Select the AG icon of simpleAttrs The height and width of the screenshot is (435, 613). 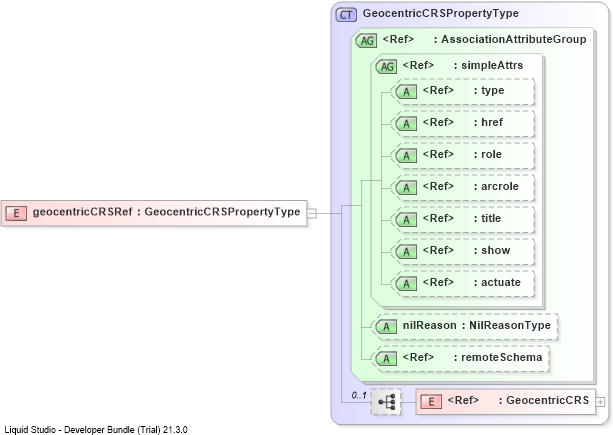386,66
